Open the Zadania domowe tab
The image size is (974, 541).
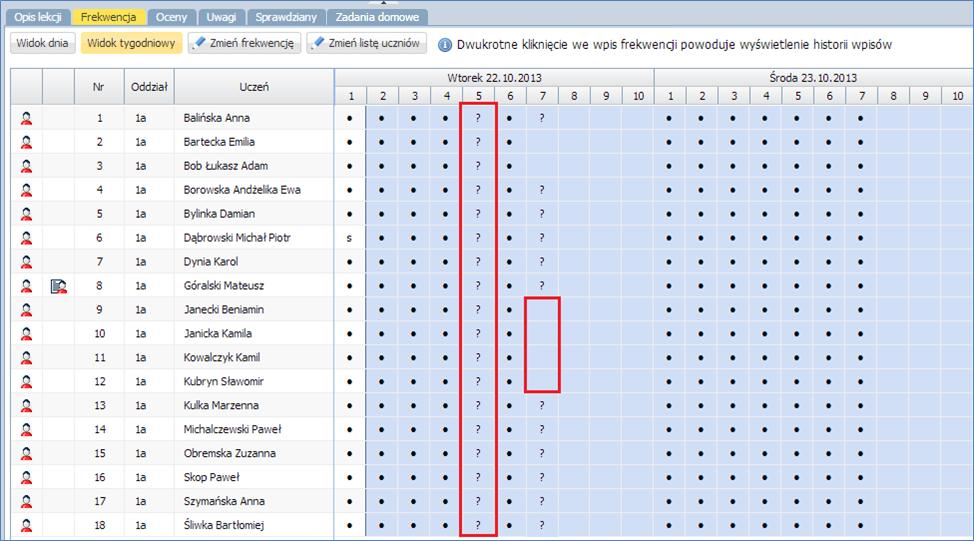377,17
